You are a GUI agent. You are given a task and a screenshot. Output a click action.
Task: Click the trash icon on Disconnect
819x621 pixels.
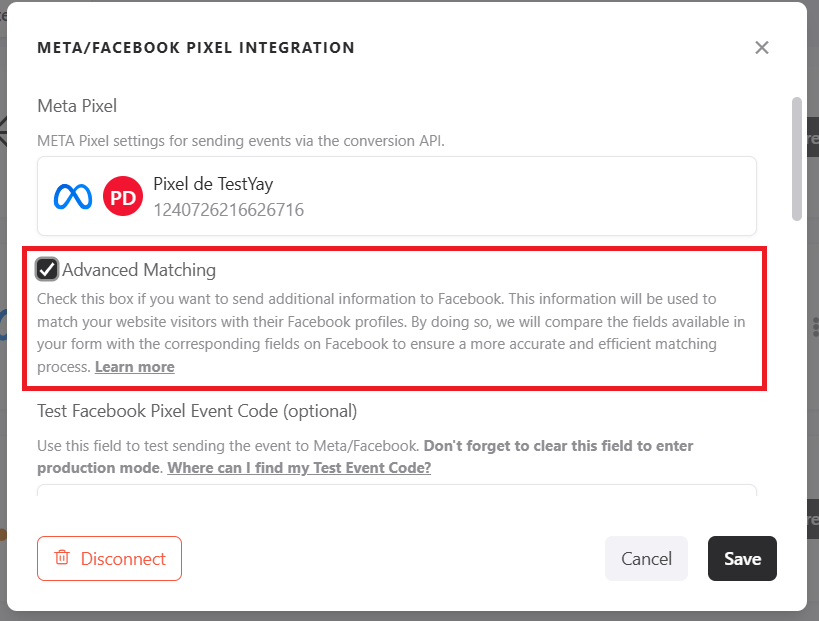click(62, 558)
